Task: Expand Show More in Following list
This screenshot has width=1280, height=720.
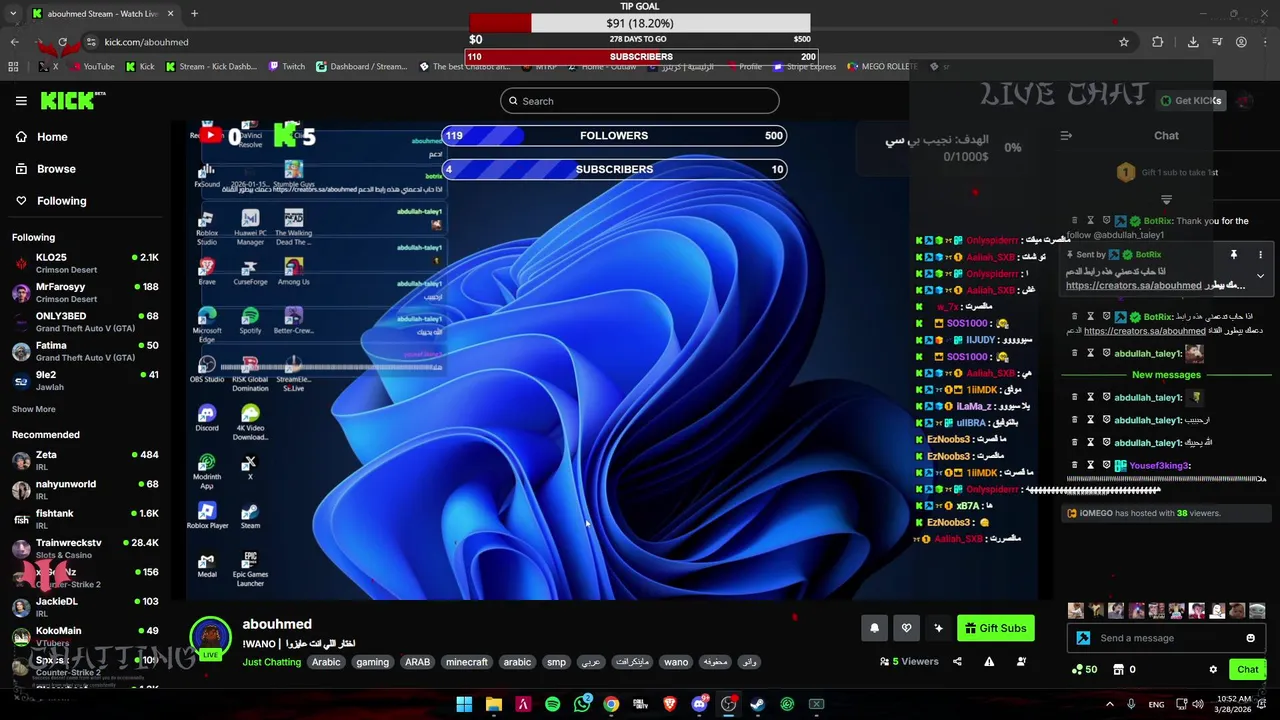Action: coord(34,409)
